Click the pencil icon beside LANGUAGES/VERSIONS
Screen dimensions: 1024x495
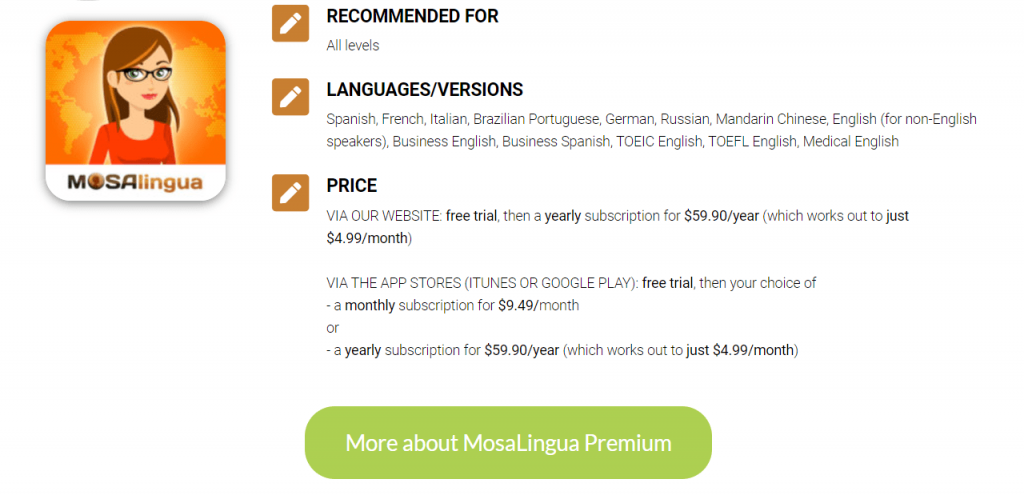[x=291, y=97]
